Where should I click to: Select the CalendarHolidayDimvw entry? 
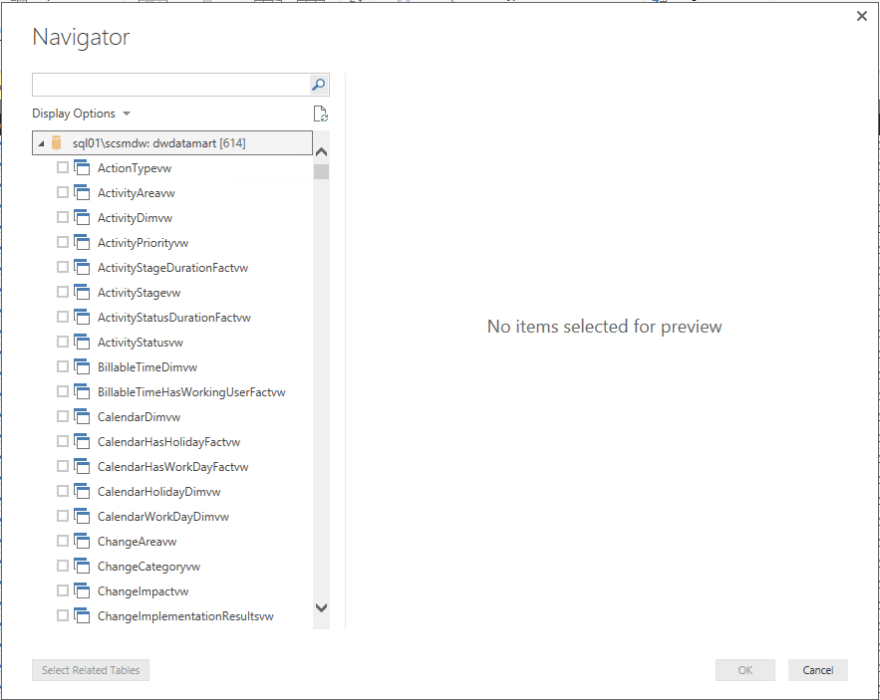point(158,492)
